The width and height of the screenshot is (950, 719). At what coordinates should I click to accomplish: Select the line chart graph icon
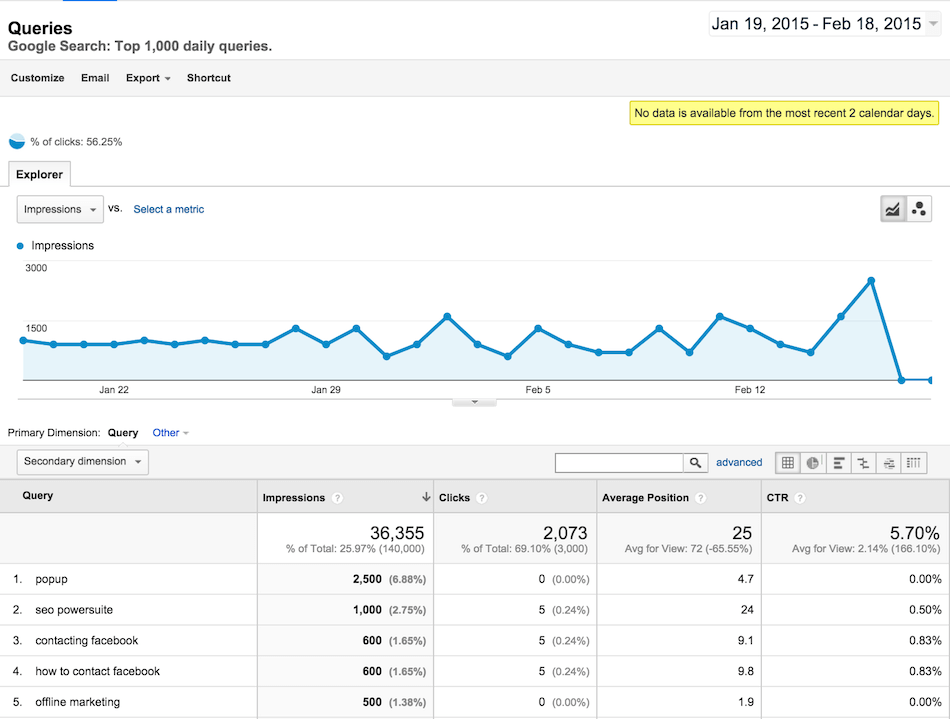[x=893, y=207]
